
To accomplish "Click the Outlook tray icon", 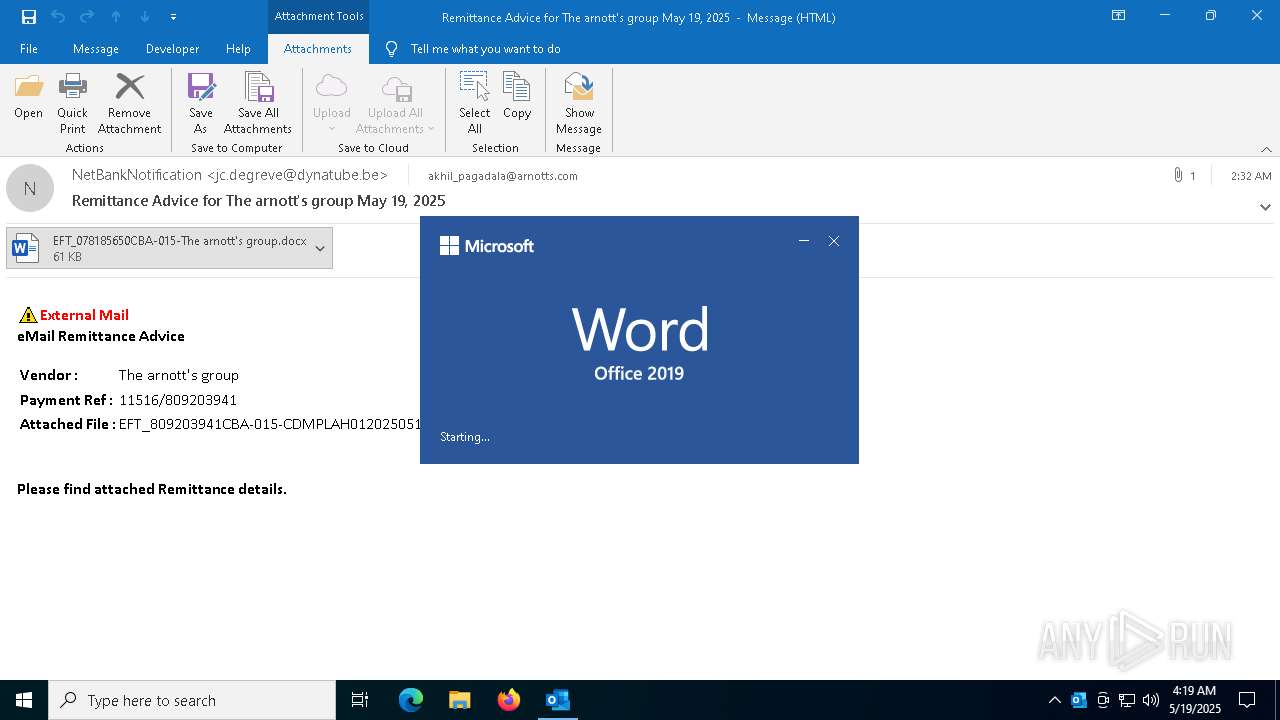I will [1079, 700].
